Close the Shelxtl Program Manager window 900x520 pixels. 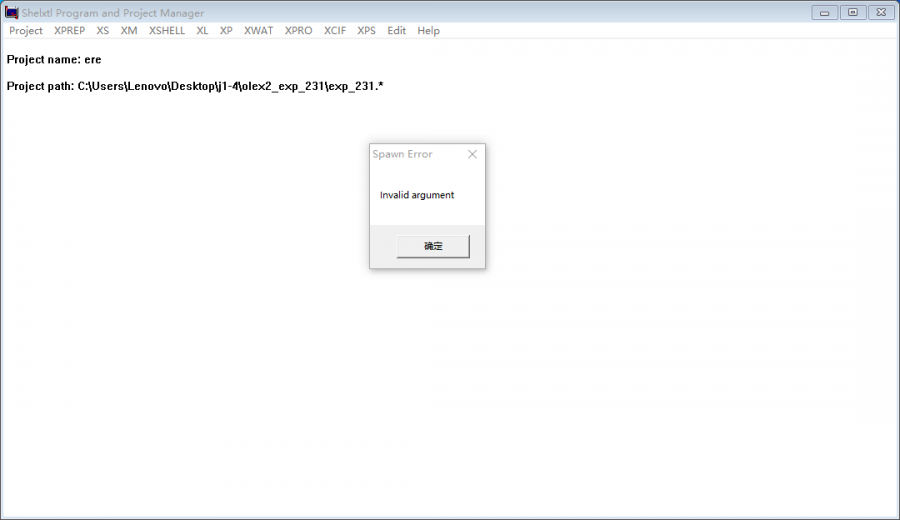(x=881, y=13)
